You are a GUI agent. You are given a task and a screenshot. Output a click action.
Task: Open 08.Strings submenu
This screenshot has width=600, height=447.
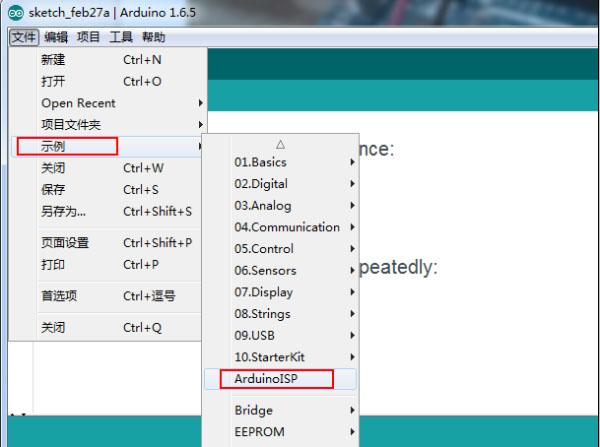tap(280, 314)
